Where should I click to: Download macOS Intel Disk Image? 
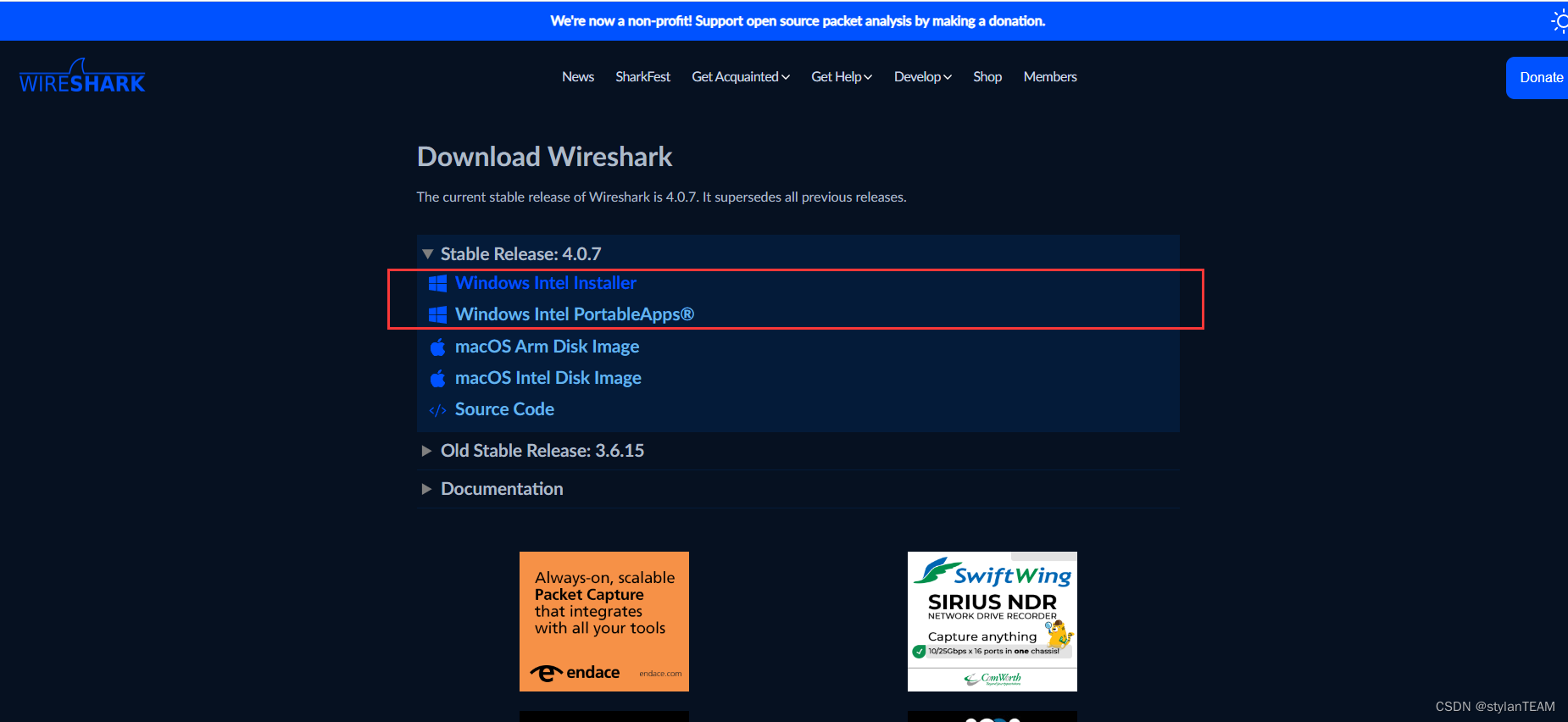(x=548, y=378)
